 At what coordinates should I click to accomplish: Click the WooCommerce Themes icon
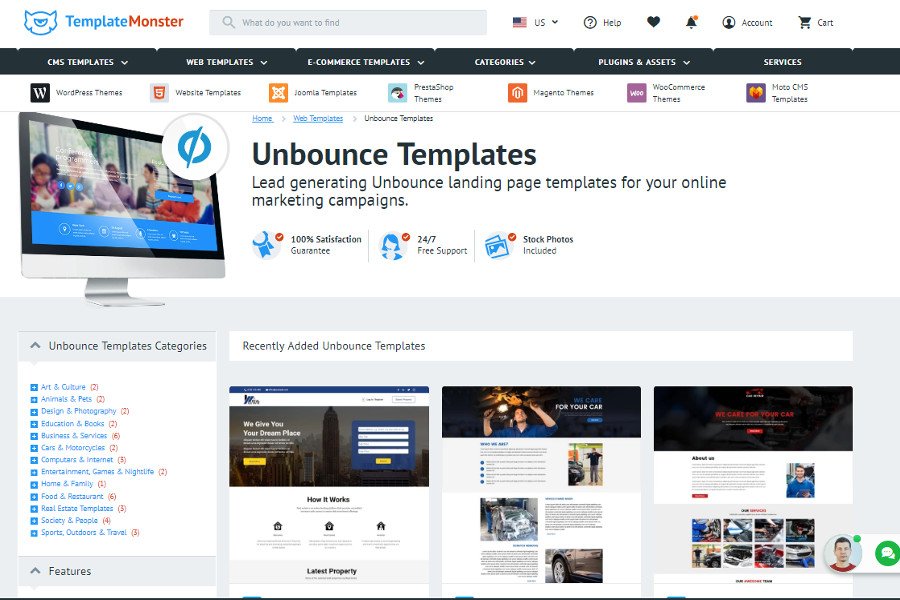637,92
